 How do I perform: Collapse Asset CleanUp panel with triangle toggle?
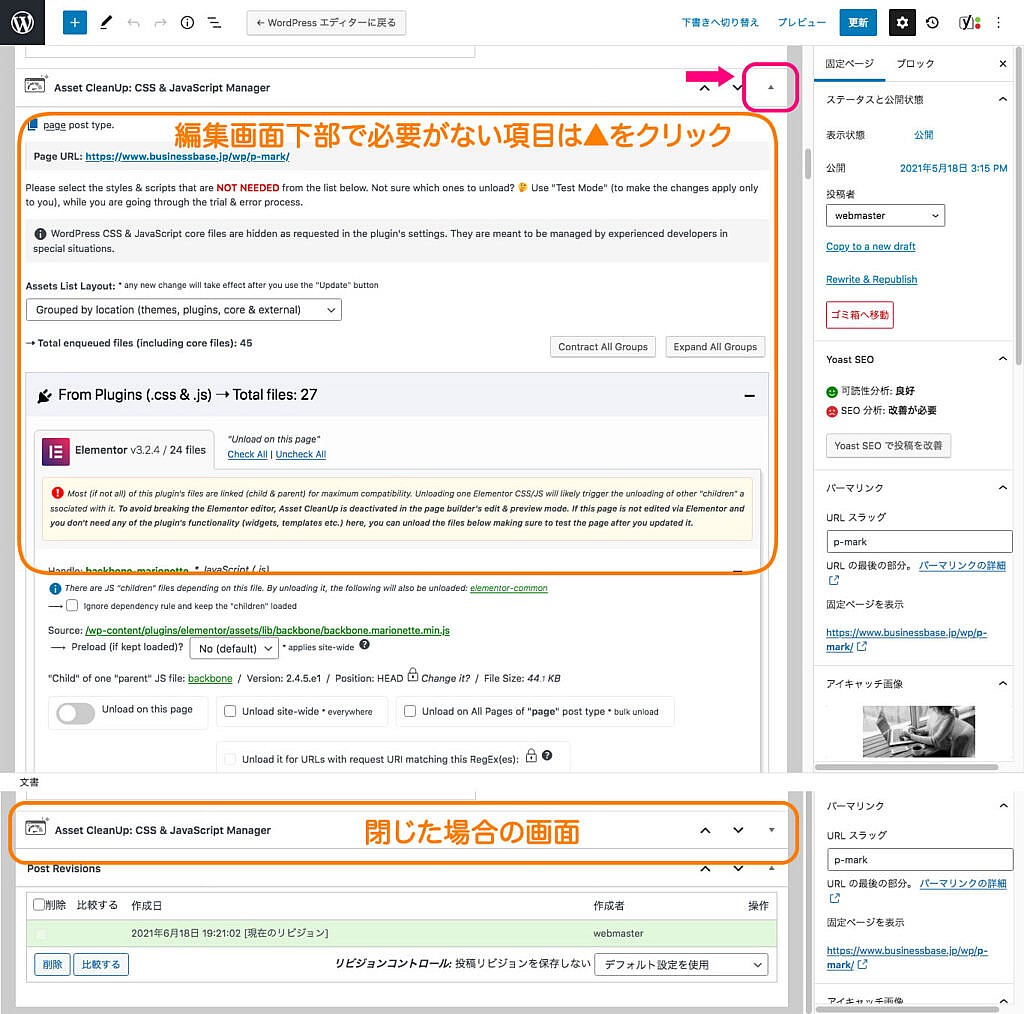770,87
